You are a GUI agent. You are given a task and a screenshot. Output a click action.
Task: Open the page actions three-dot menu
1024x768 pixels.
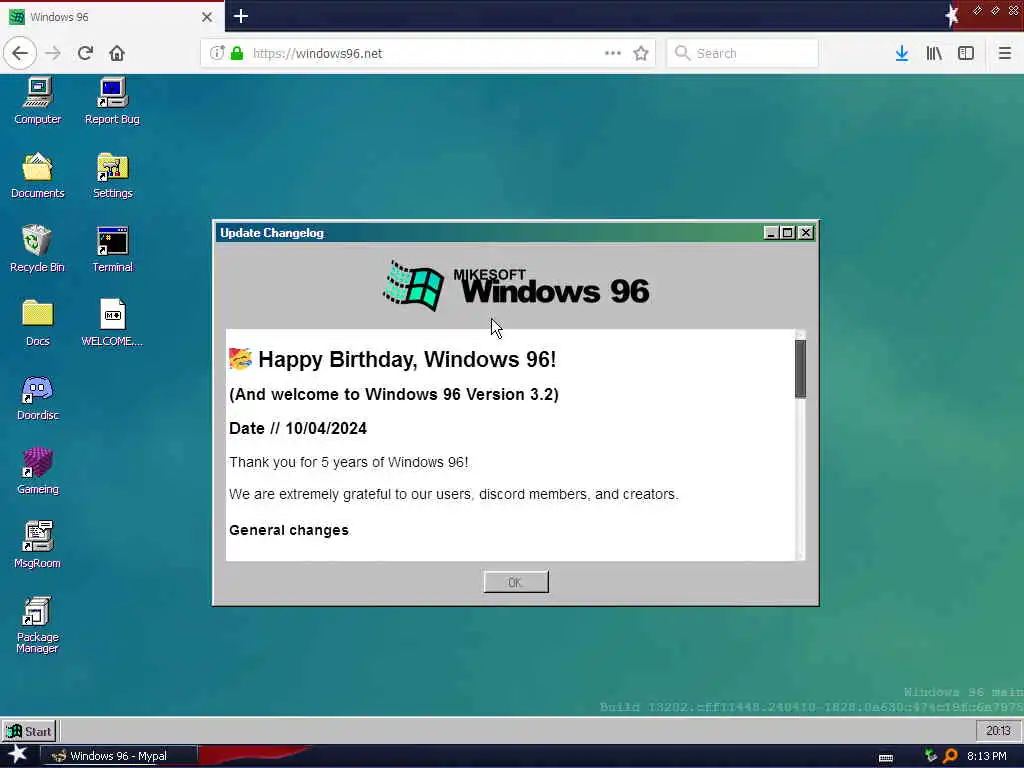(x=613, y=53)
